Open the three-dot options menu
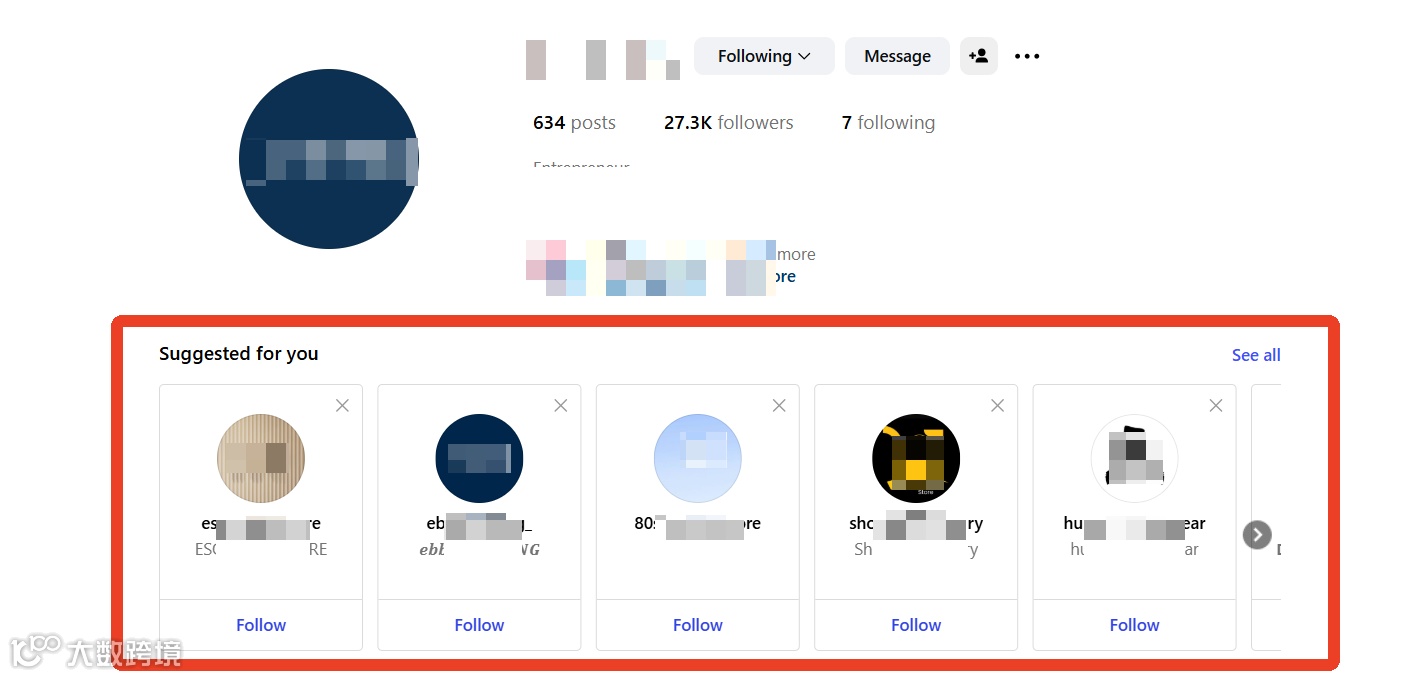The image size is (1408, 677). point(1027,56)
